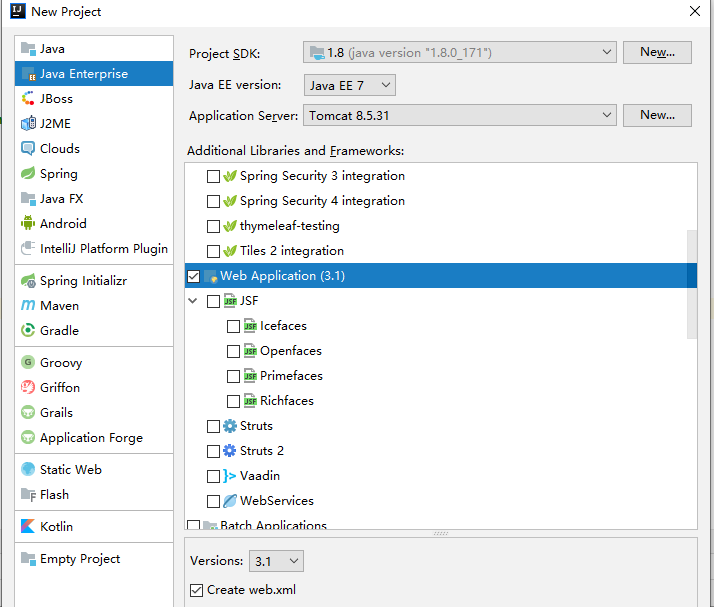Select Java Enterprise project category
The width and height of the screenshot is (714, 607).
click(x=94, y=74)
